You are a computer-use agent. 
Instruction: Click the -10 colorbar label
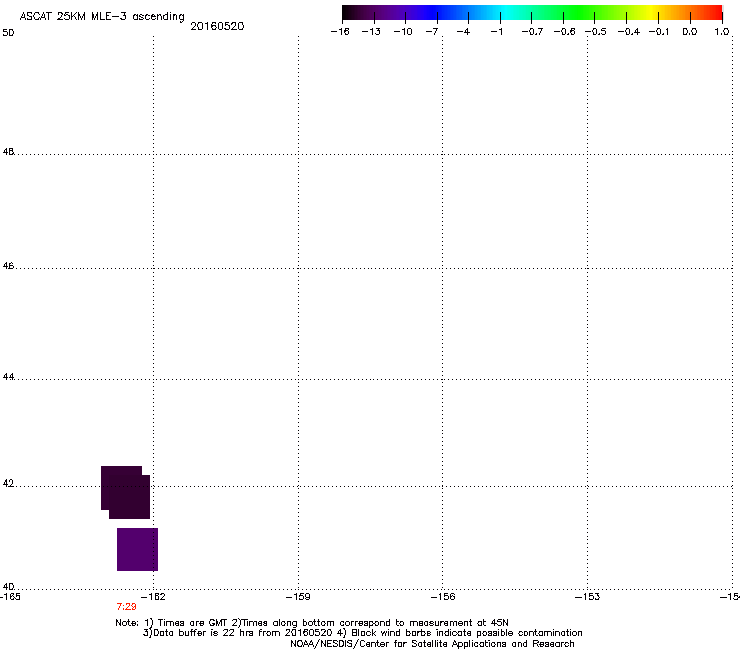pyautogui.click(x=403, y=32)
